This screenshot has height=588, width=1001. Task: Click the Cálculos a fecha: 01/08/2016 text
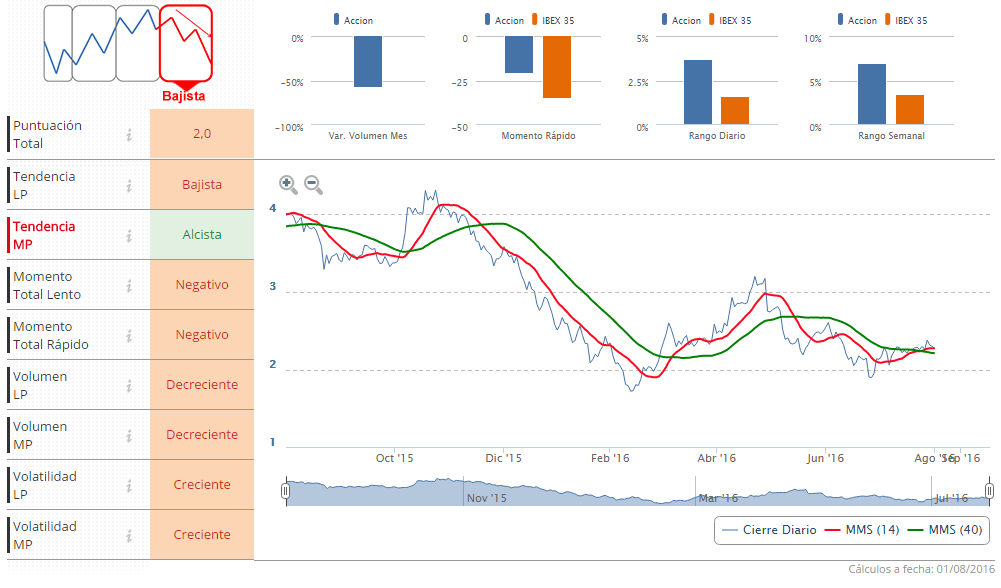point(921,569)
